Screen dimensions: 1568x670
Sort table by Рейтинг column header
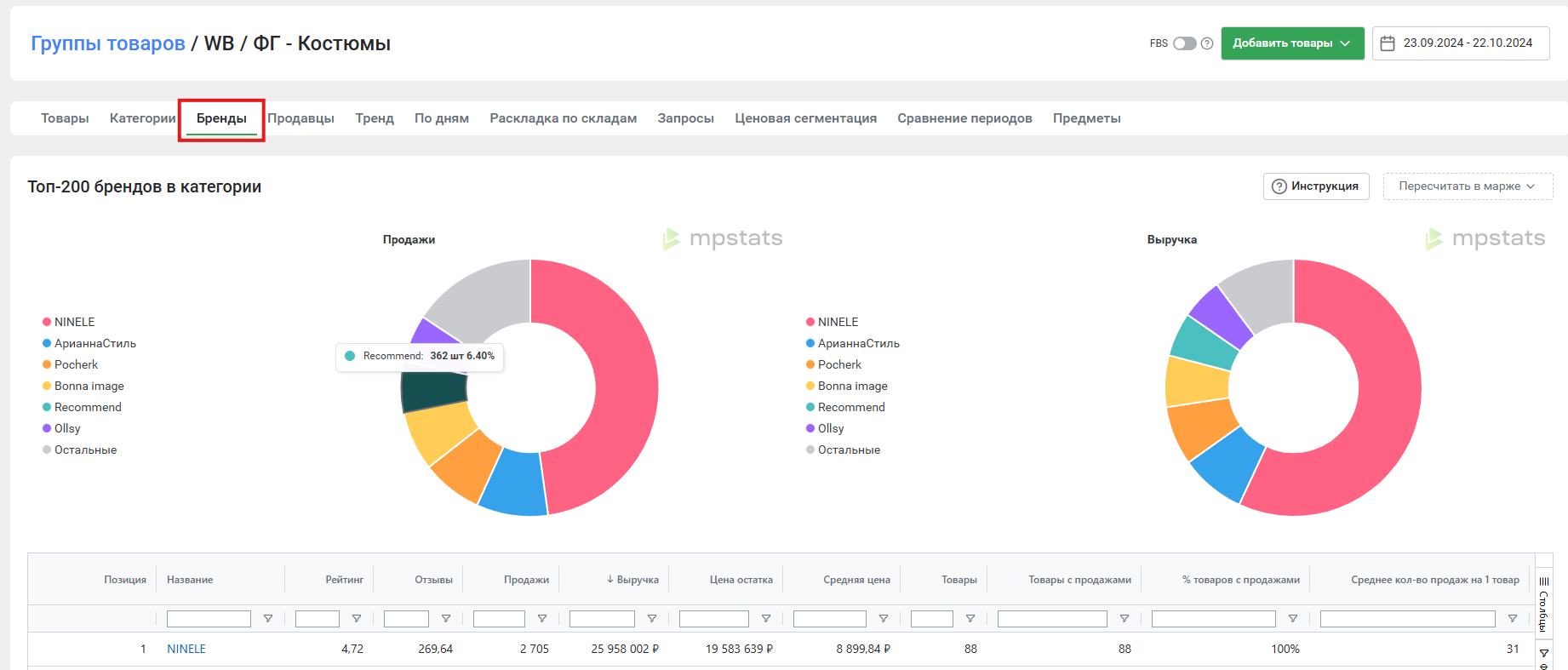coord(344,580)
